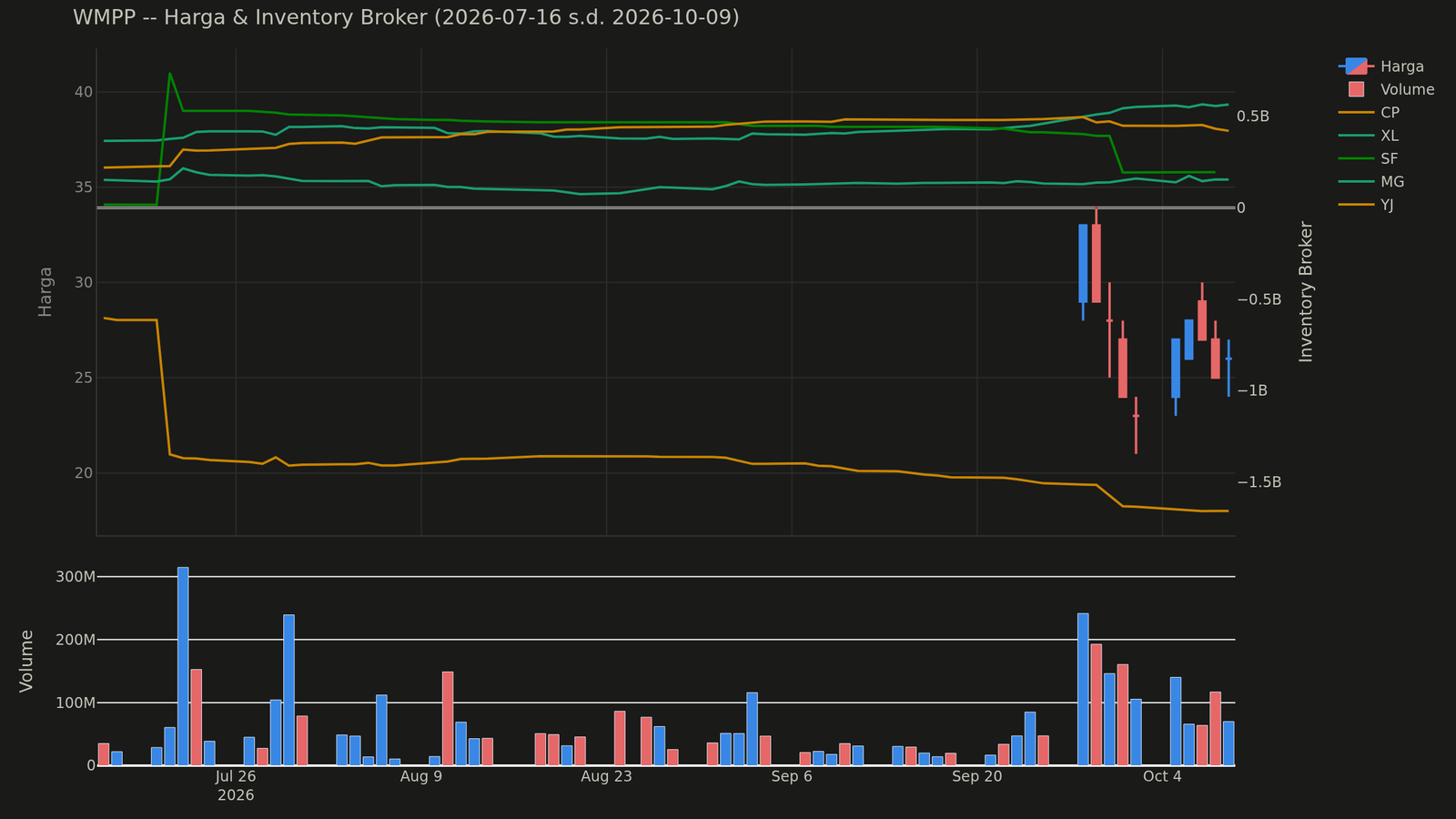Click the SF line spike peak near 41
Image resolution: width=1456 pixels, height=819 pixels.
pos(170,74)
